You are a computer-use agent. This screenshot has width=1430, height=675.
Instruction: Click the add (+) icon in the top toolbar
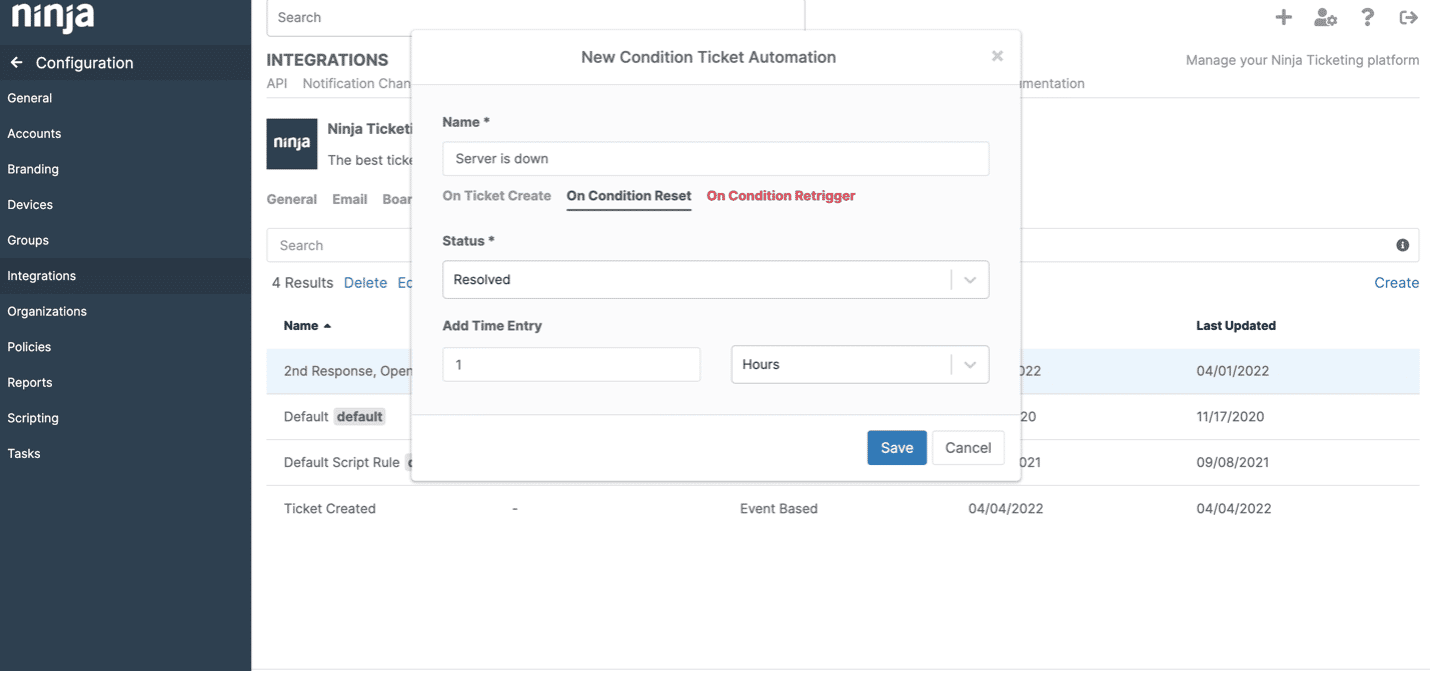(1284, 17)
